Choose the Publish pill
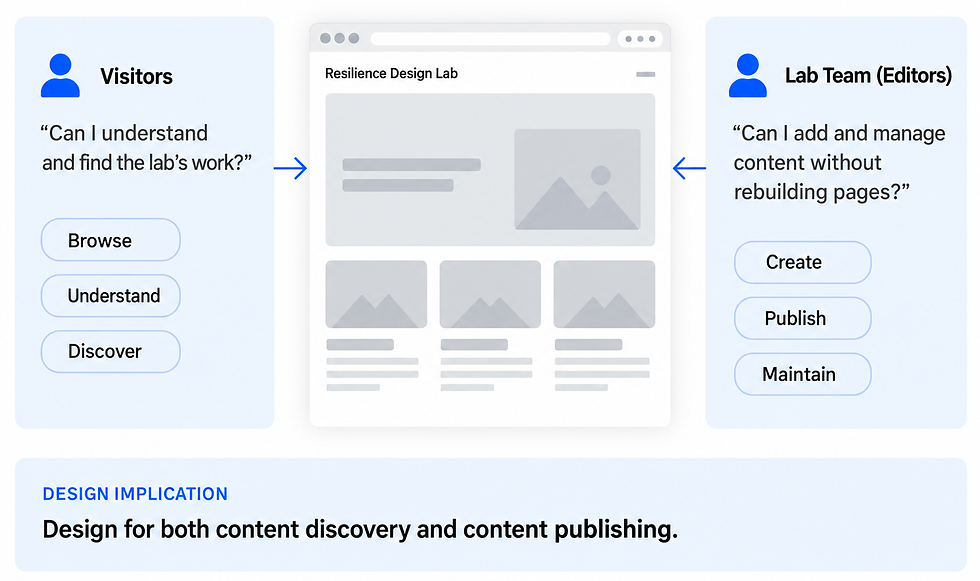Viewport: 980px width, 581px height. coord(802,318)
